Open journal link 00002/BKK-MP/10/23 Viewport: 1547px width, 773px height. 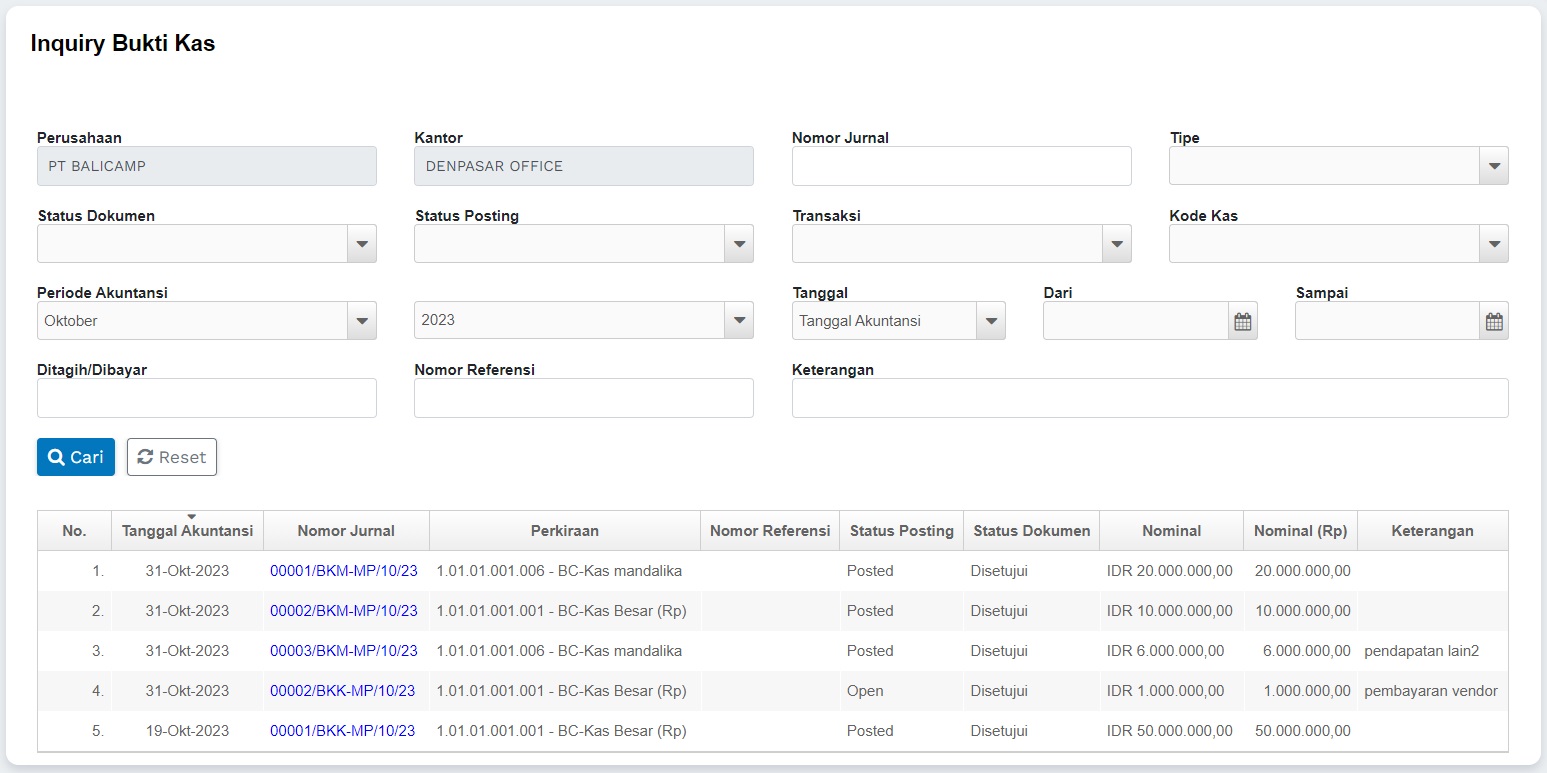(342, 691)
